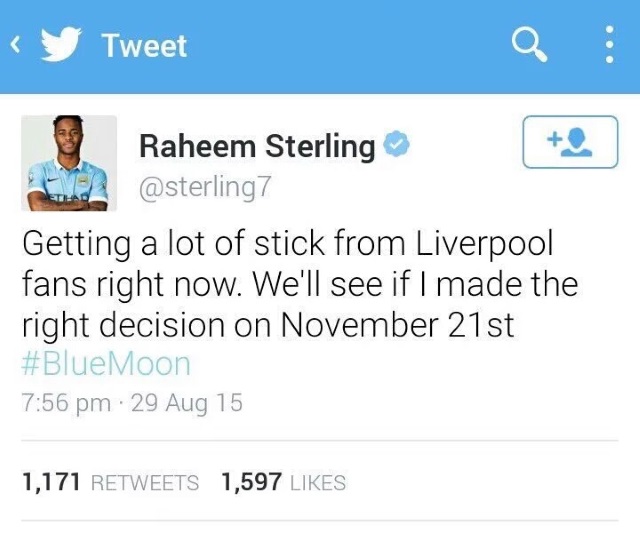Screen dimensions: 640x542
Task: Click the Tweet title in the header
Action: (145, 45)
